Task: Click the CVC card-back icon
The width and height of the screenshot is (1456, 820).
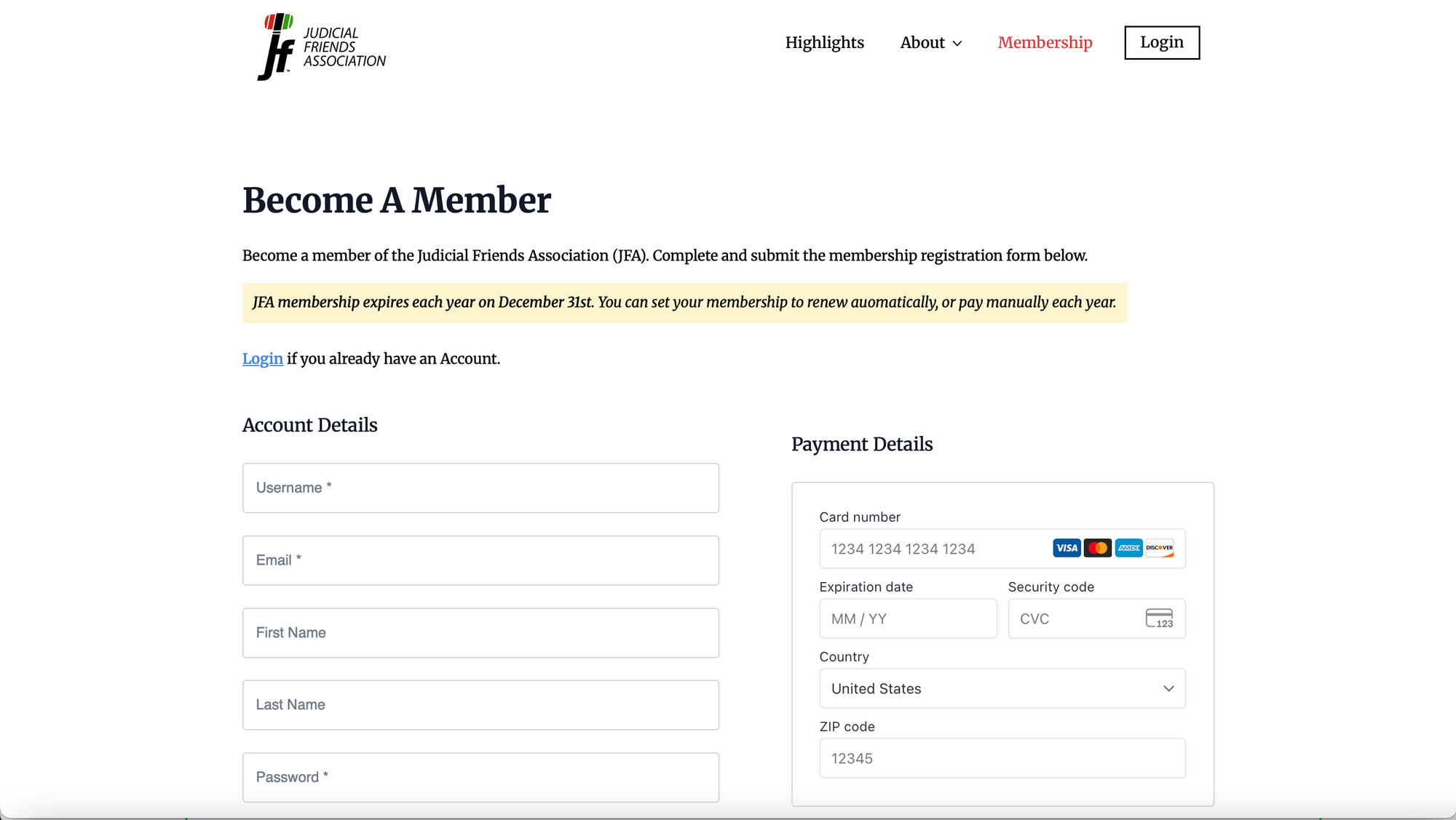Action: tap(1159, 618)
